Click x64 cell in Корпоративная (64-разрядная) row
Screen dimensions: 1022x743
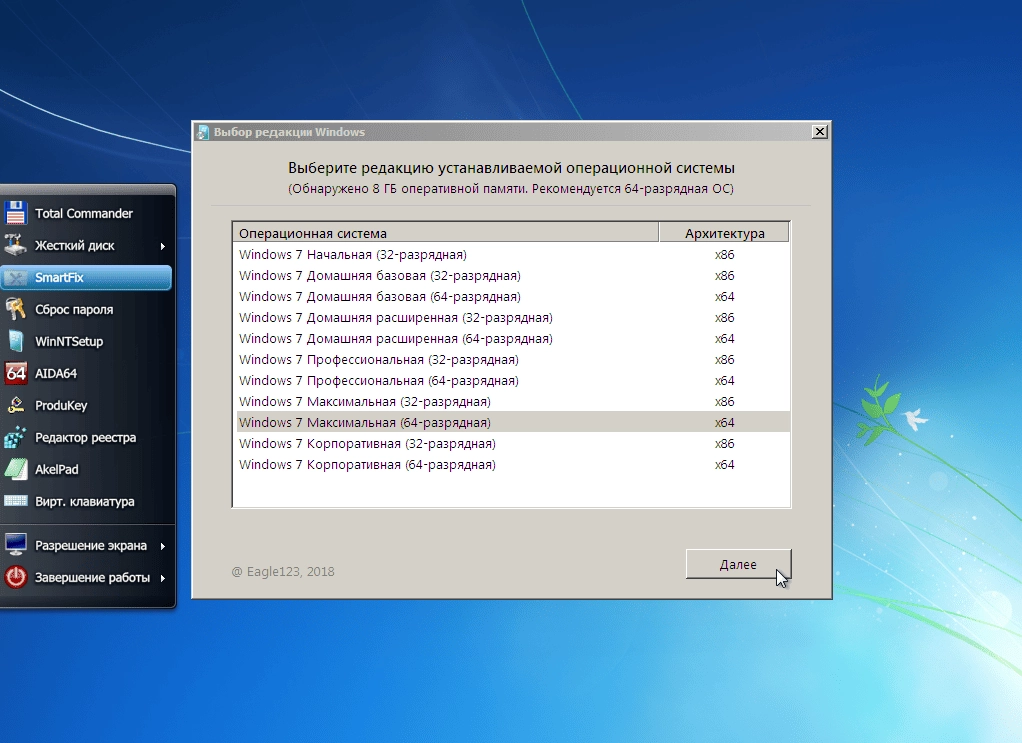coord(724,465)
